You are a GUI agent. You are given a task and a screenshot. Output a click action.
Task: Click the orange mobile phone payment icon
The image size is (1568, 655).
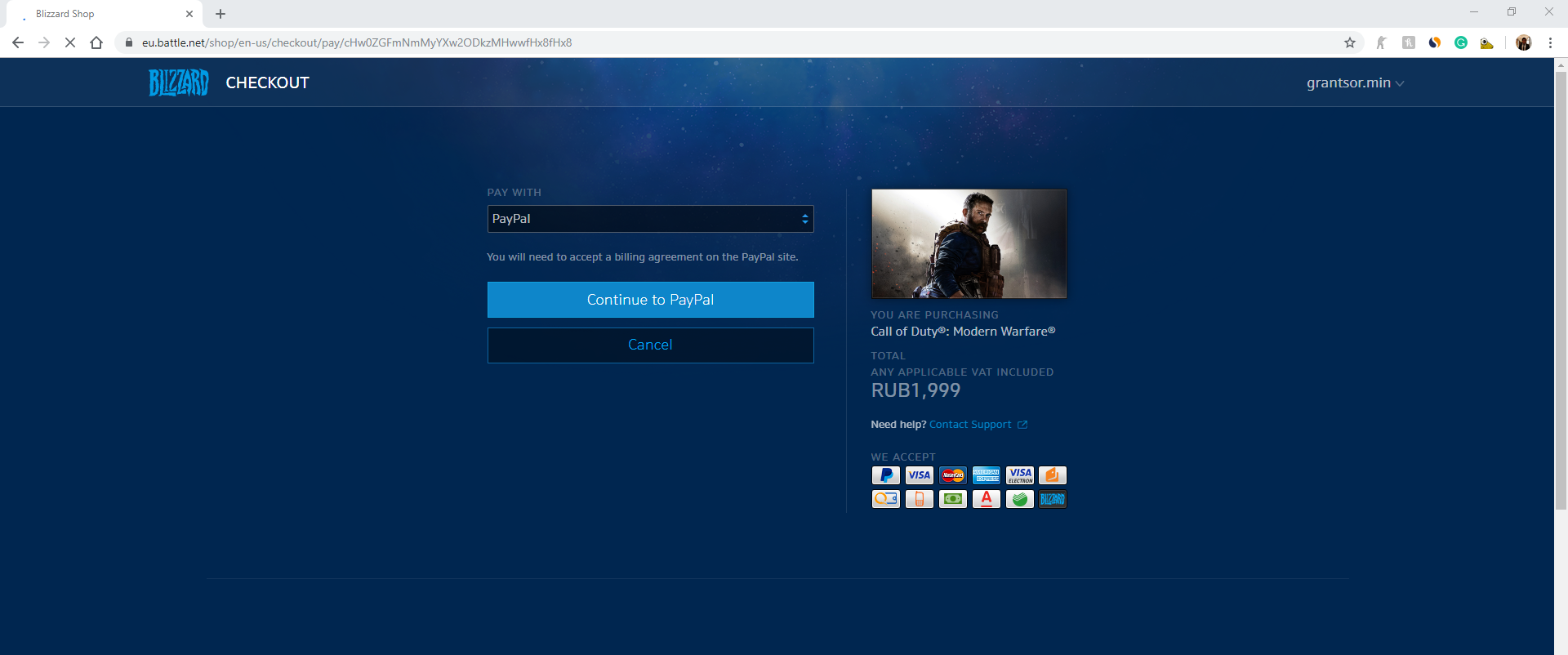[920, 499]
